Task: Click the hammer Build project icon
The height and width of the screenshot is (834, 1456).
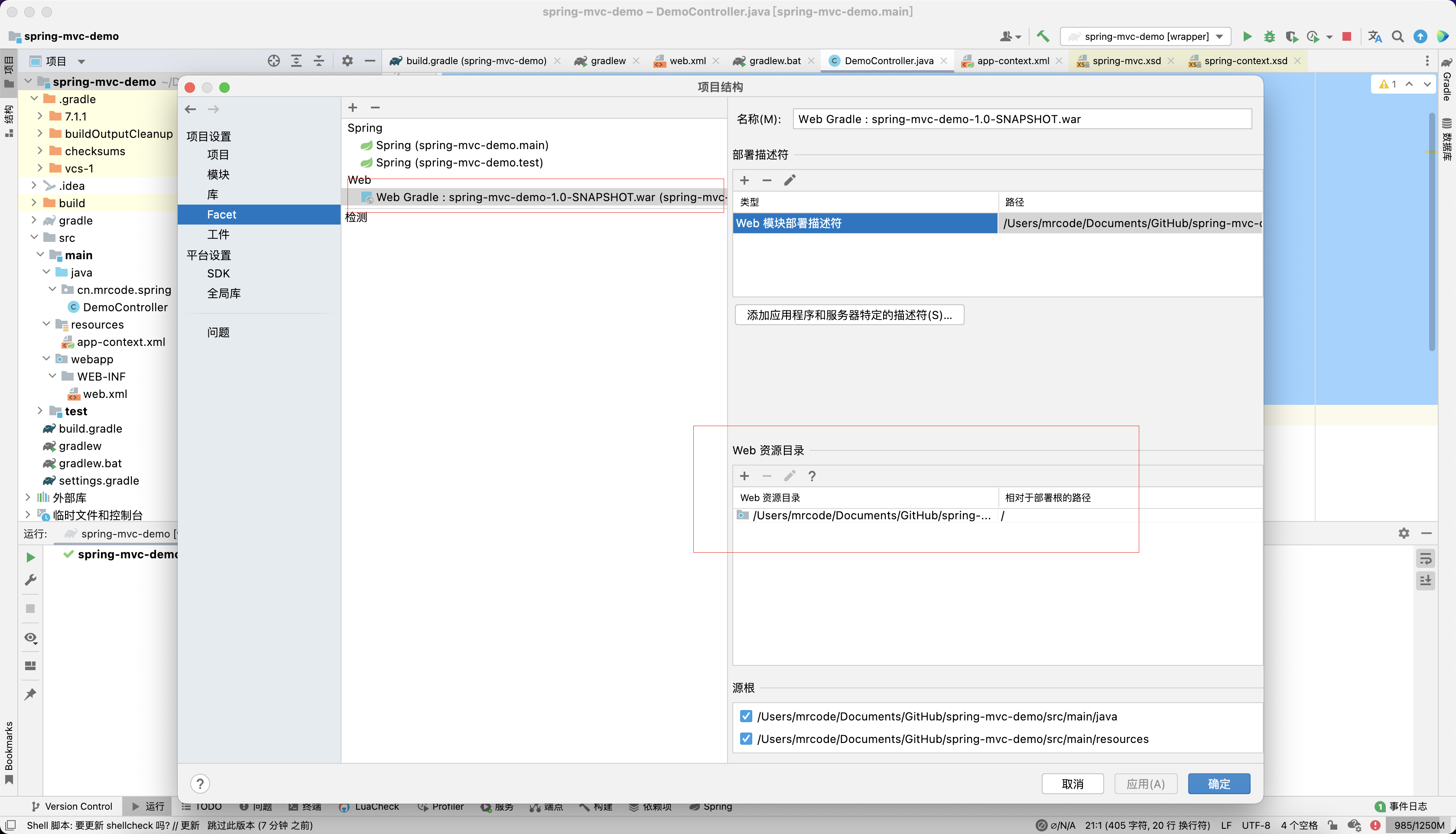Action: click(x=1043, y=37)
